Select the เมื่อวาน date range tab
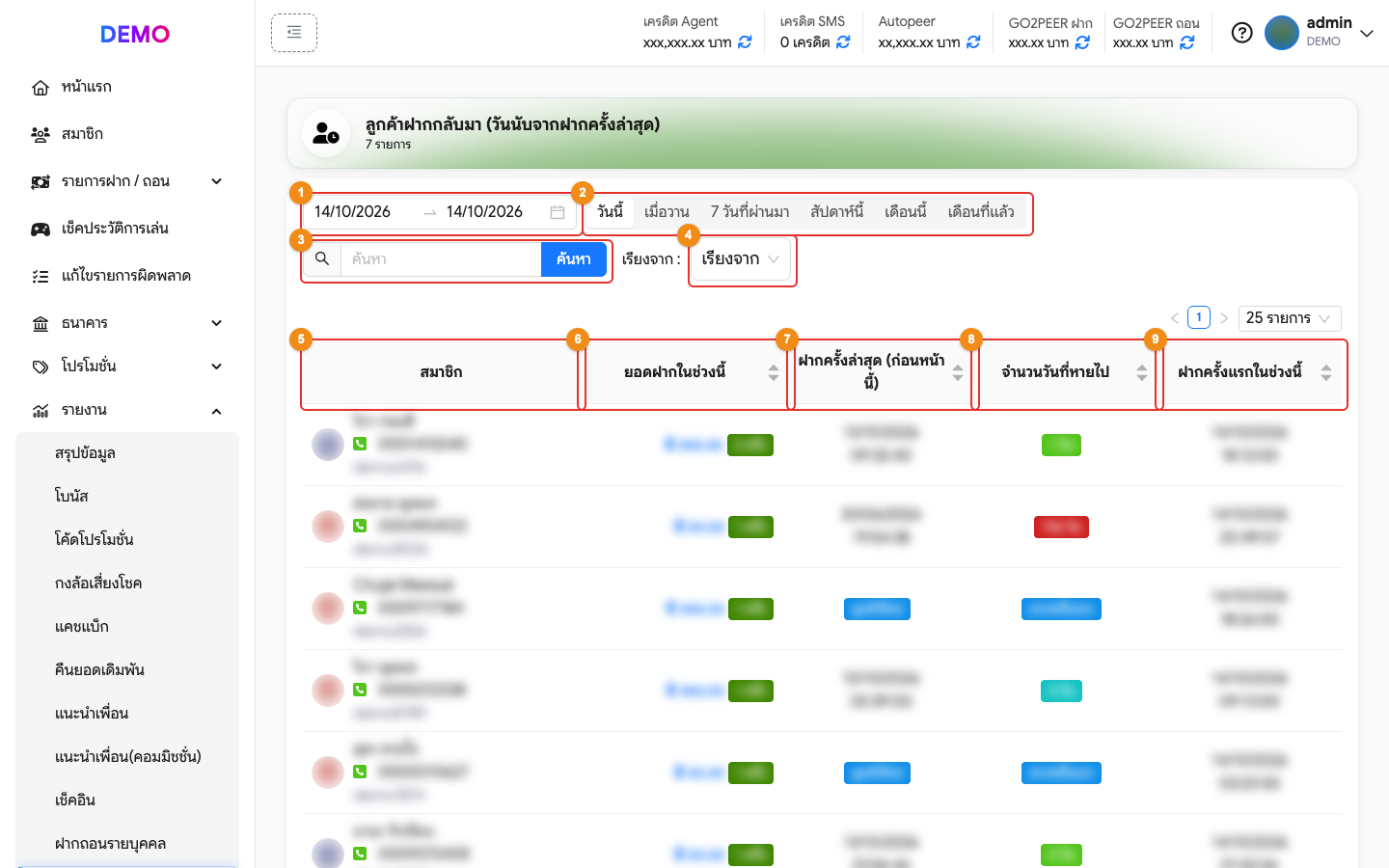The width and height of the screenshot is (1389, 868). click(667, 211)
